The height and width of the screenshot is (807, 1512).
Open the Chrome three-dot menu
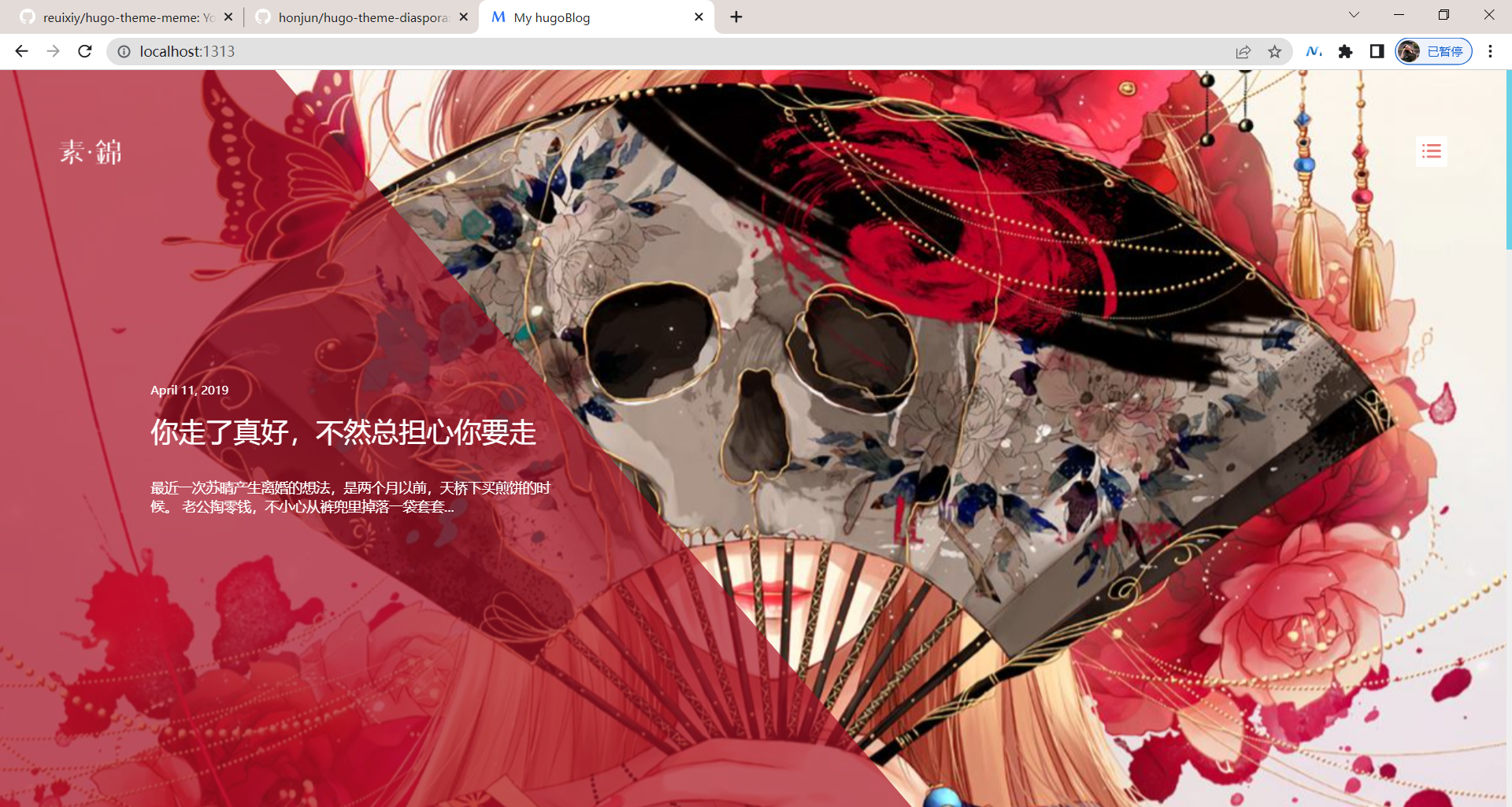1490,51
